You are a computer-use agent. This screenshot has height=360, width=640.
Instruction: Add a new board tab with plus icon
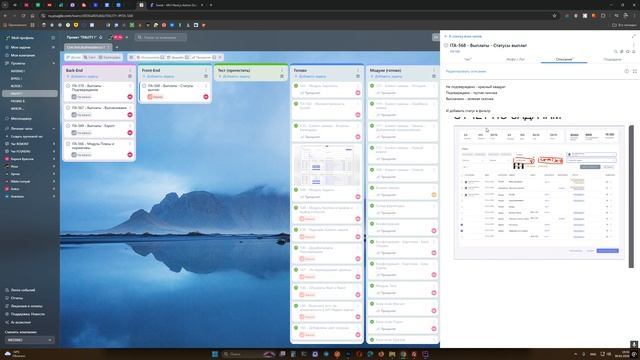117,47
